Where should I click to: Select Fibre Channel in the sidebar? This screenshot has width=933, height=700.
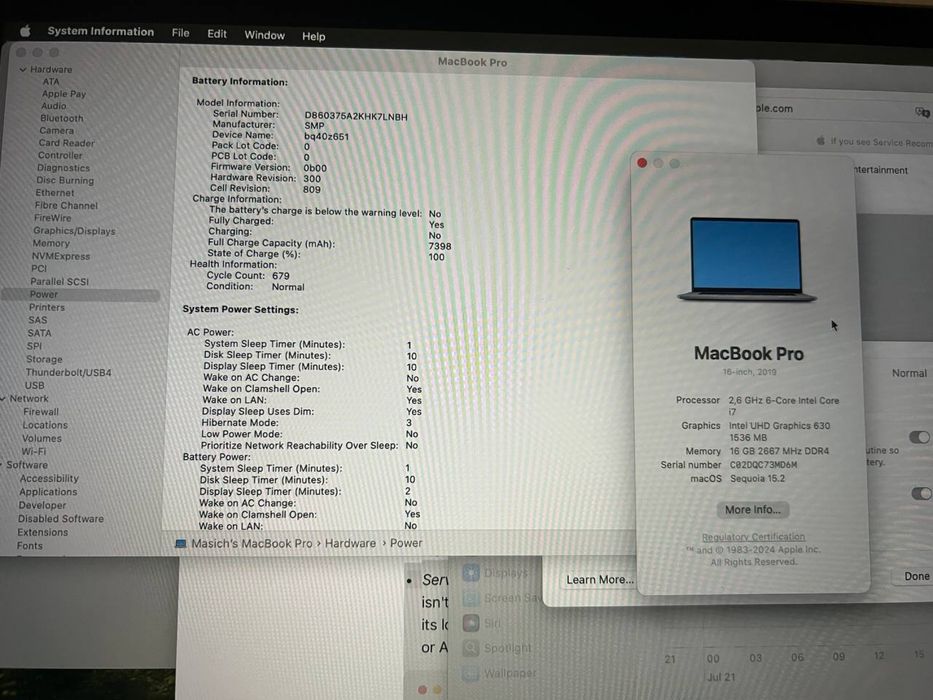point(66,205)
